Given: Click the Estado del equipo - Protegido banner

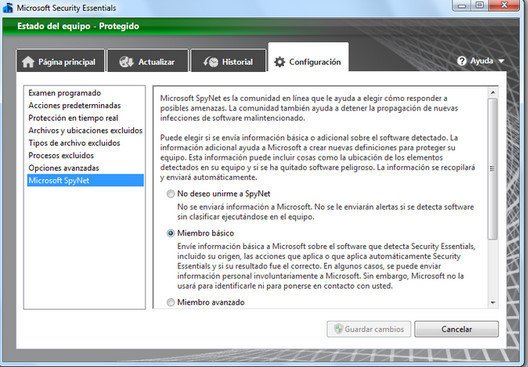Looking at the screenshot, I should point(261,26).
